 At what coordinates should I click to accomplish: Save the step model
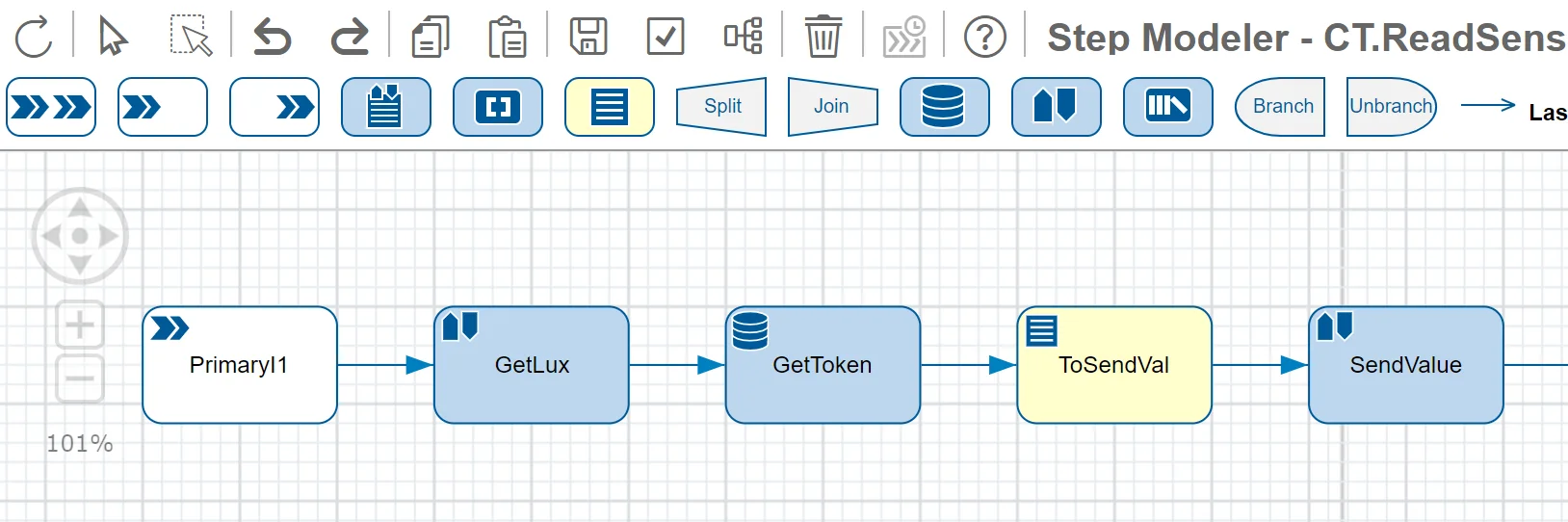click(588, 37)
